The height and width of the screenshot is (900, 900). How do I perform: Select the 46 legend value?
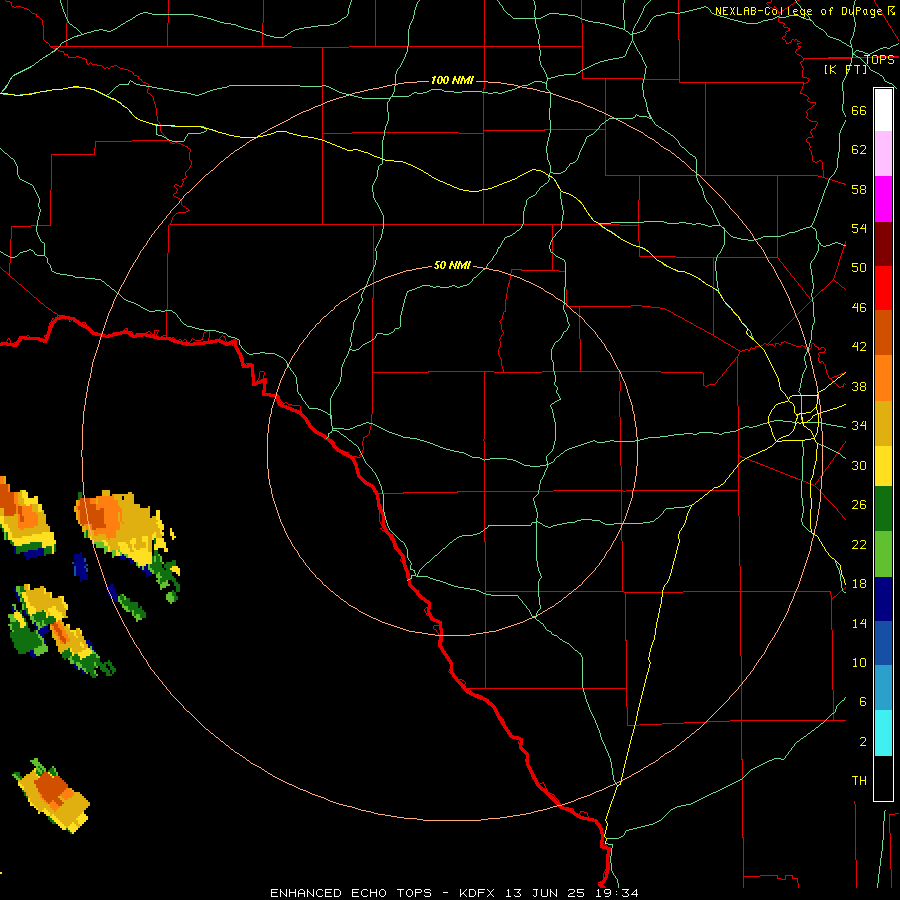tap(859, 308)
